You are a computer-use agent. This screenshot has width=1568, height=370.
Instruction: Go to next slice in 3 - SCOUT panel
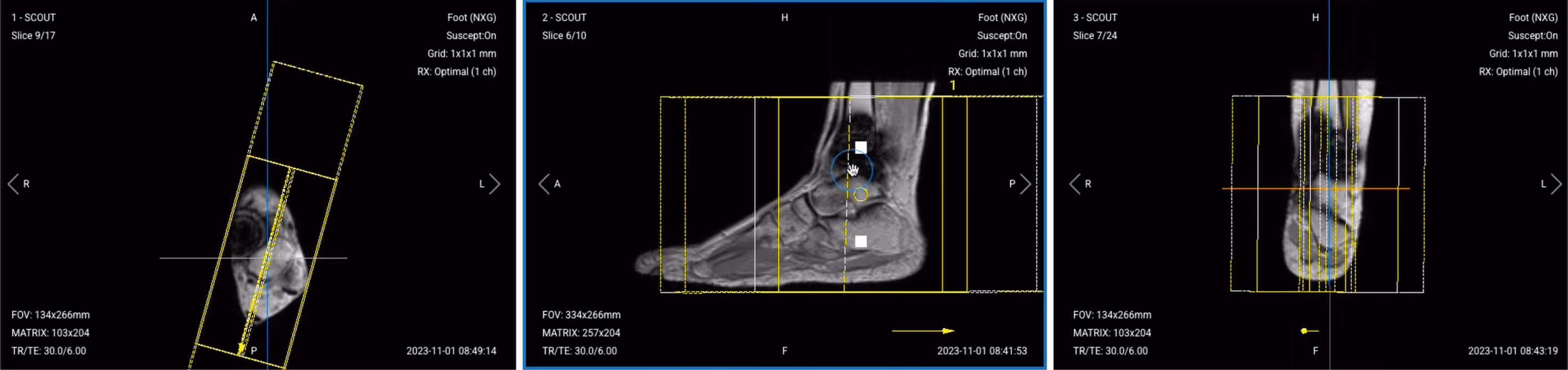click(1556, 184)
